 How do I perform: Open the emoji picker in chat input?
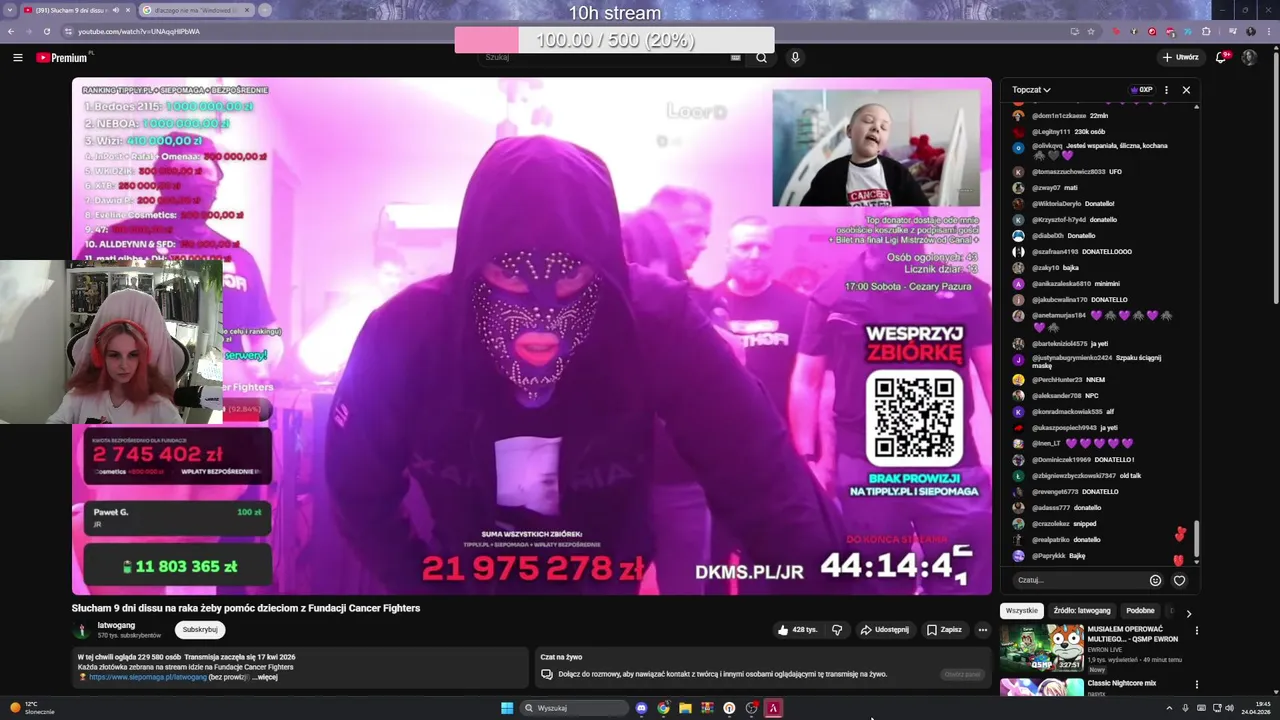(x=1156, y=580)
